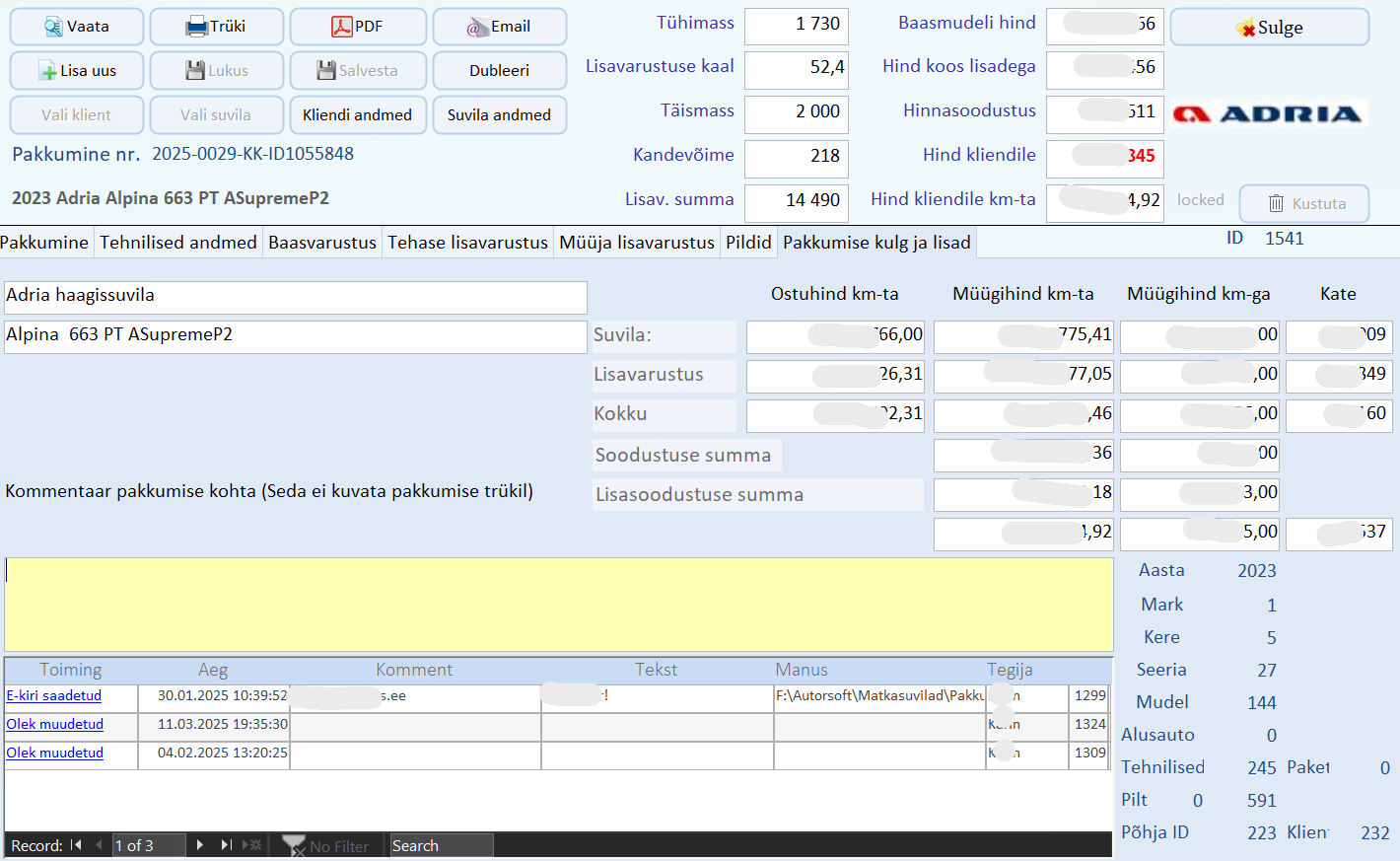Click the record number box 1 of 3
Viewport: 1400px width, 861px height.
click(x=148, y=846)
